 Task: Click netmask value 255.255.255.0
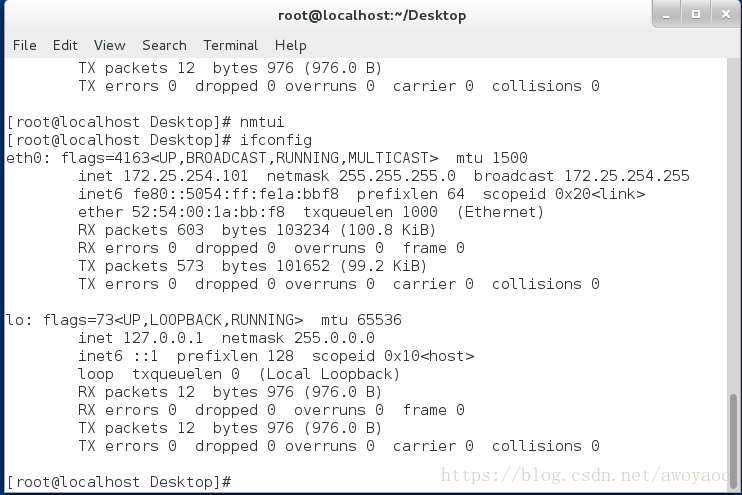[x=397, y=176]
